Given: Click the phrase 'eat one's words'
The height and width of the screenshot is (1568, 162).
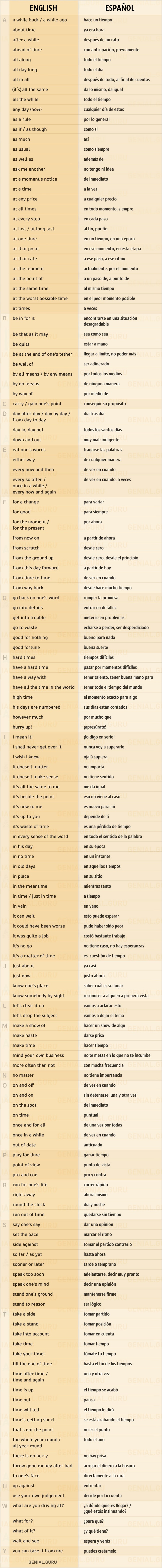Looking at the screenshot, I should point(29,450).
